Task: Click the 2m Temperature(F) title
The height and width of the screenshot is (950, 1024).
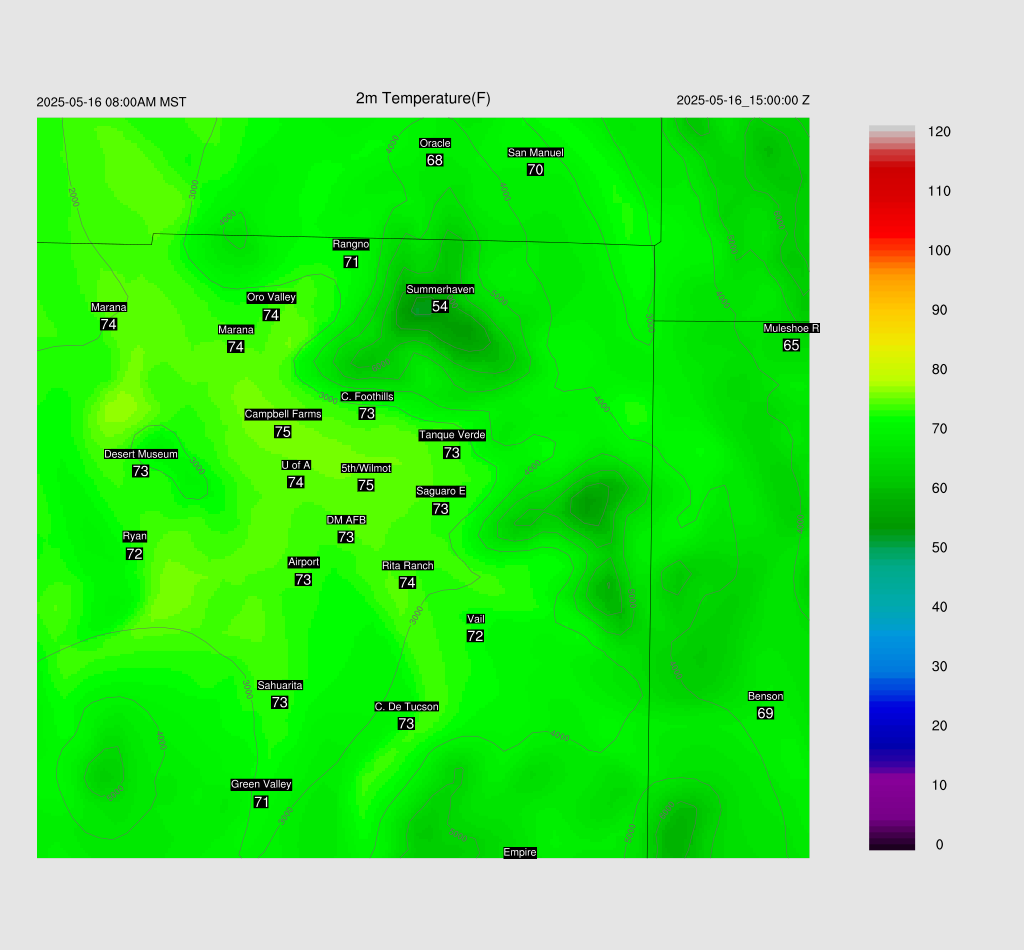Action: [x=423, y=98]
